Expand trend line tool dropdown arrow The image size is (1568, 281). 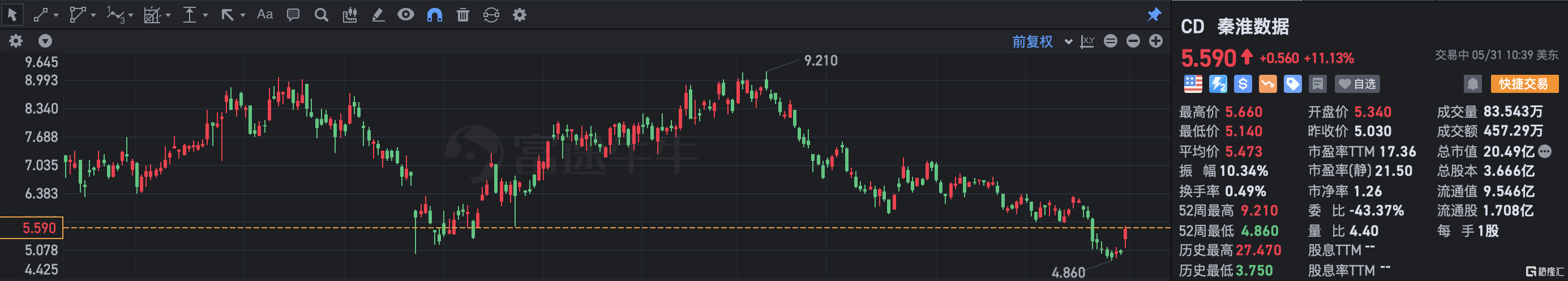tap(56, 15)
